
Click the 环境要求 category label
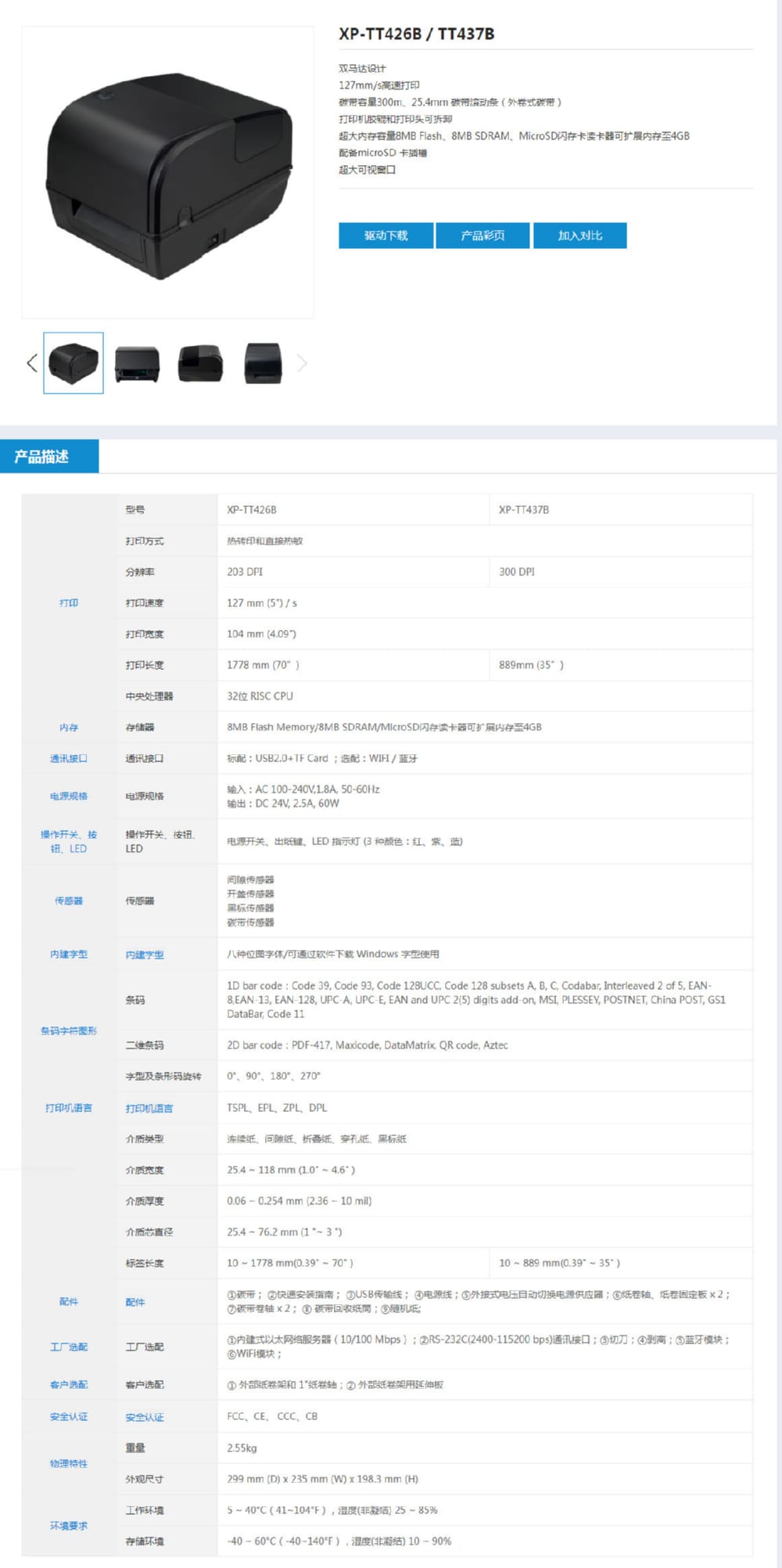point(69,1526)
